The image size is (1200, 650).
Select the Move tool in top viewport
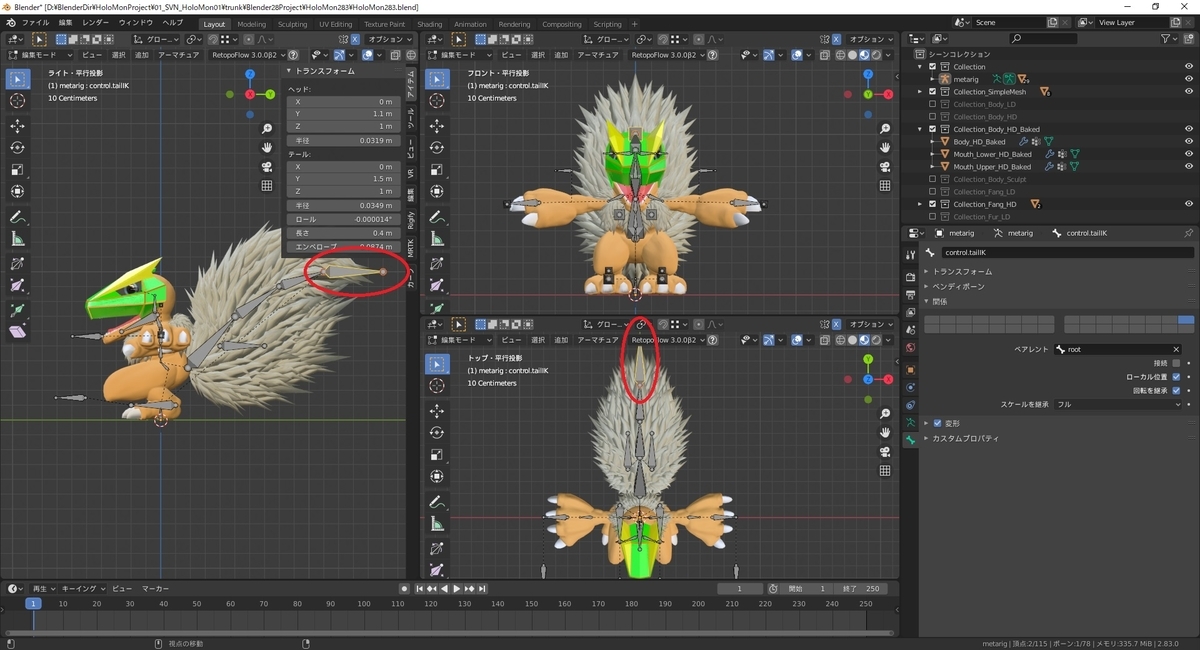437,411
